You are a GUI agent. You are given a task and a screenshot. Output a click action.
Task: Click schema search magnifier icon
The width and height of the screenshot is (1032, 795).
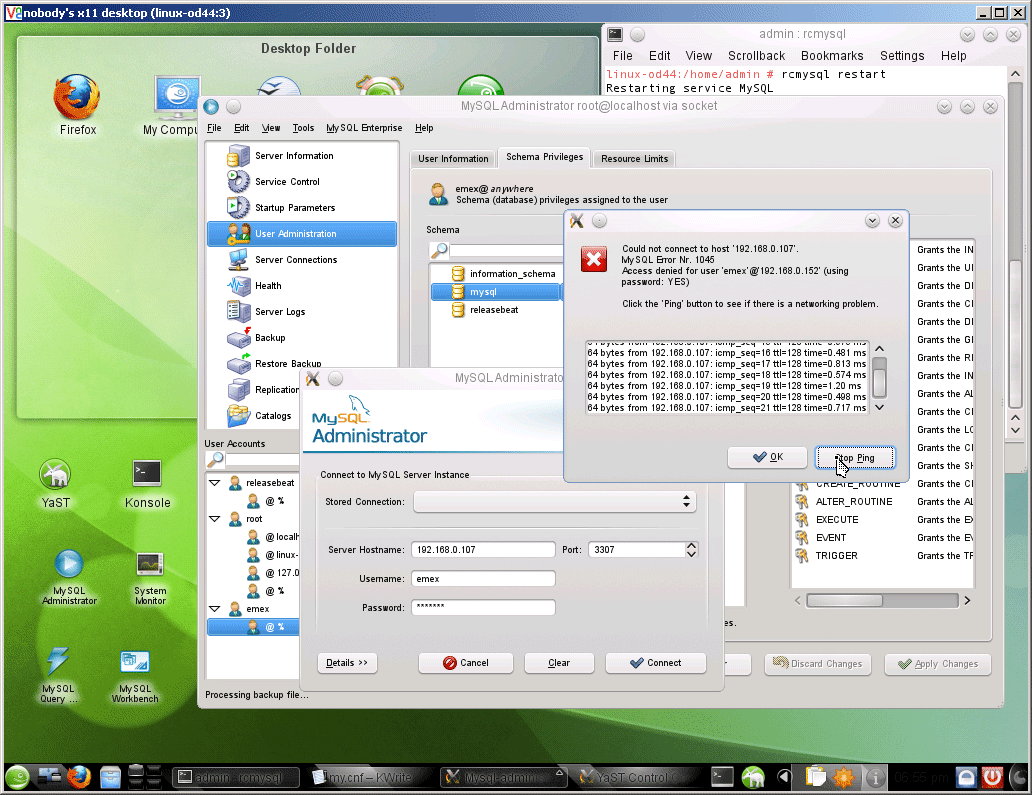coord(439,250)
